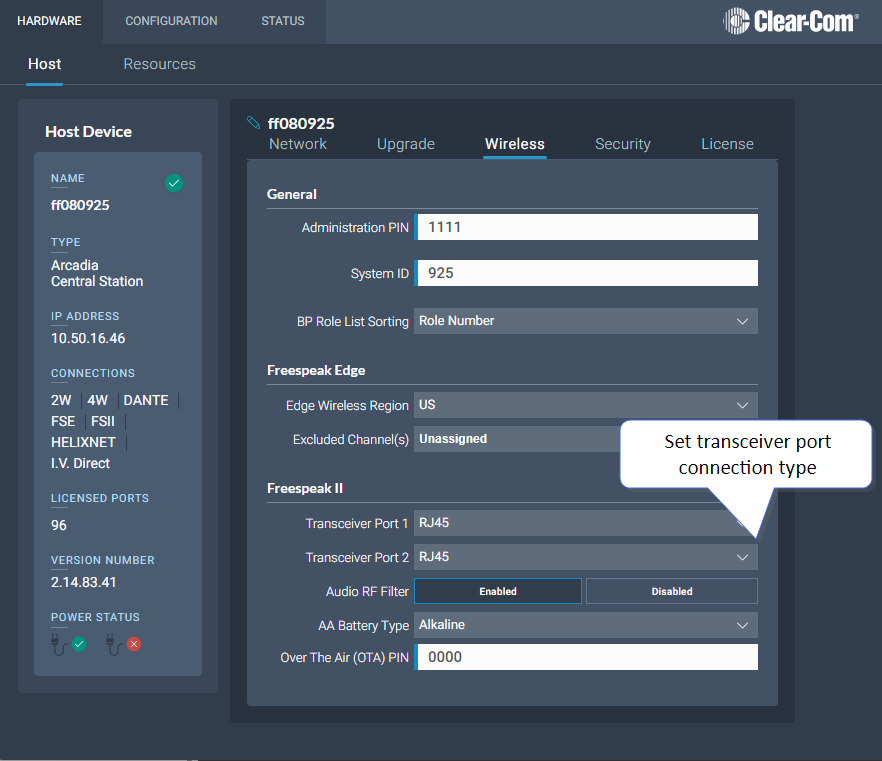Switch to the Network tab
The width and height of the screenshot is (882, 761).
(x=298, y=144)
